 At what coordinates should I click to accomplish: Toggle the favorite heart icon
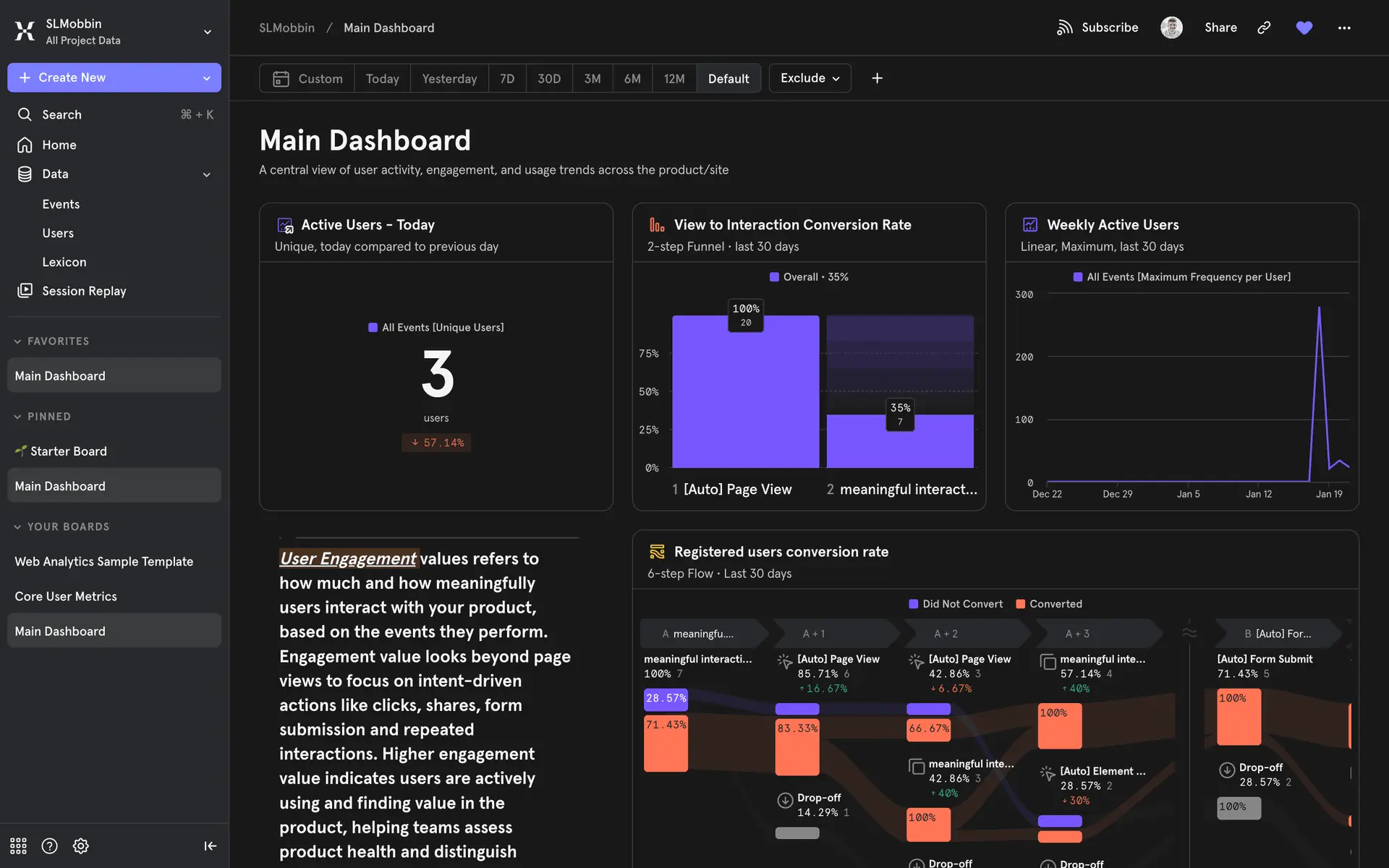click(x=1304, y=27)
